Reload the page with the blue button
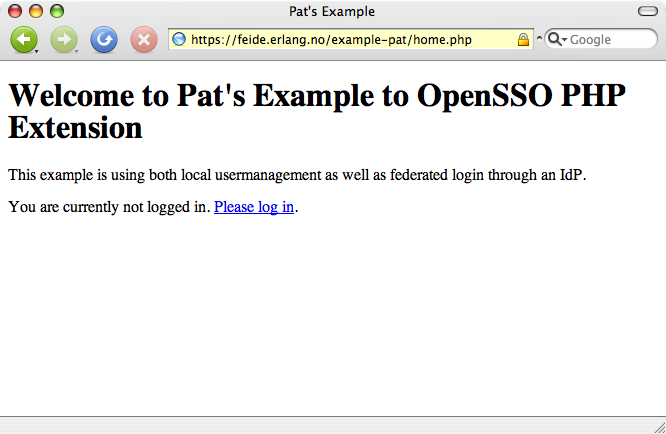 104,39
